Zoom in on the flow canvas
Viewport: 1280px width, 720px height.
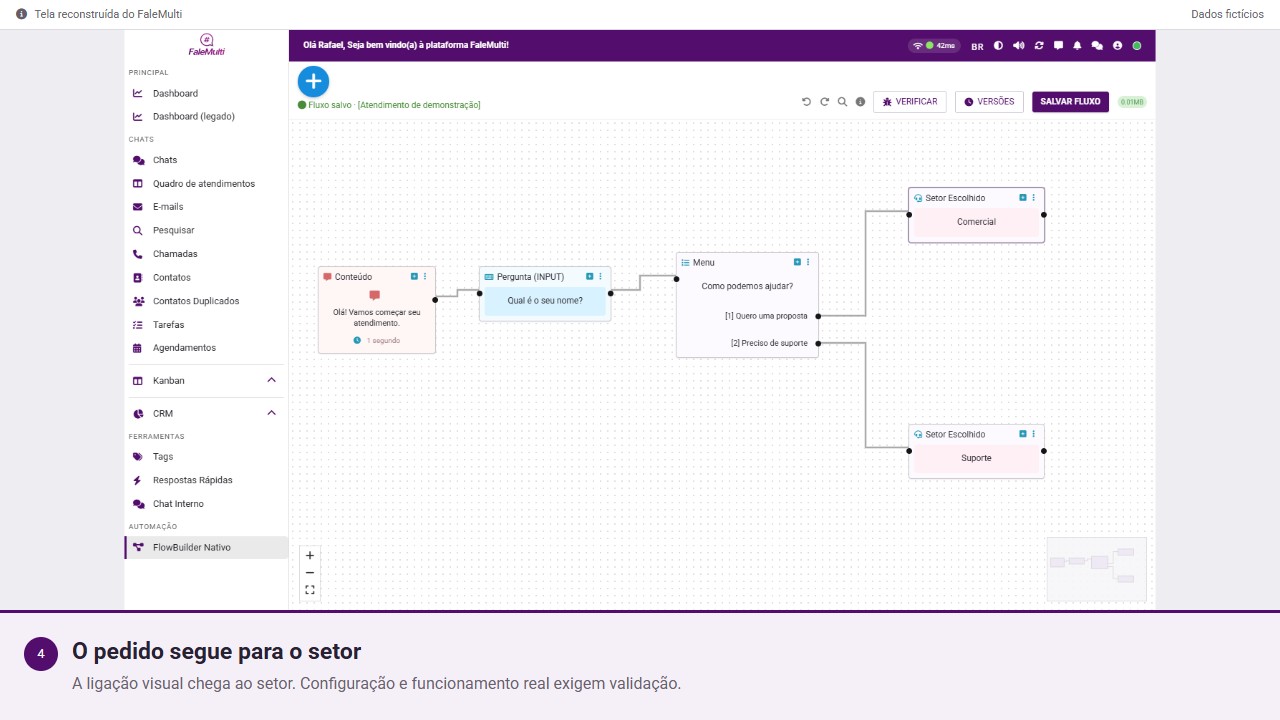point(310,555)
